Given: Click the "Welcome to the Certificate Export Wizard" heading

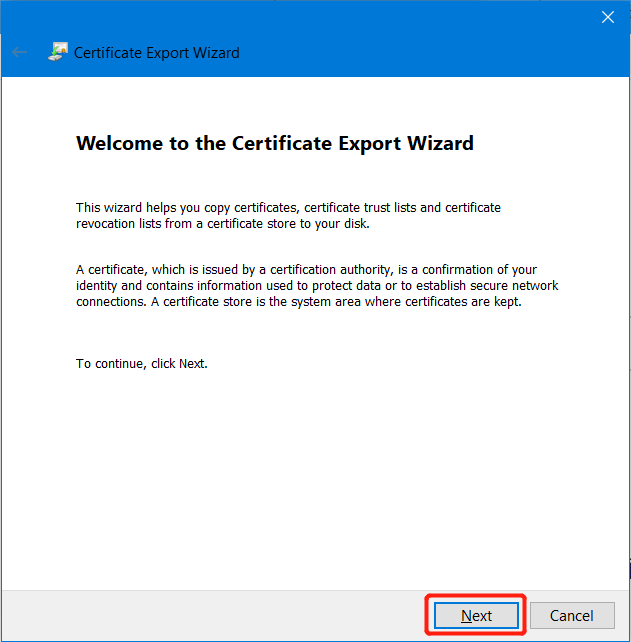Looking at the screenshot, I should 275,144.
